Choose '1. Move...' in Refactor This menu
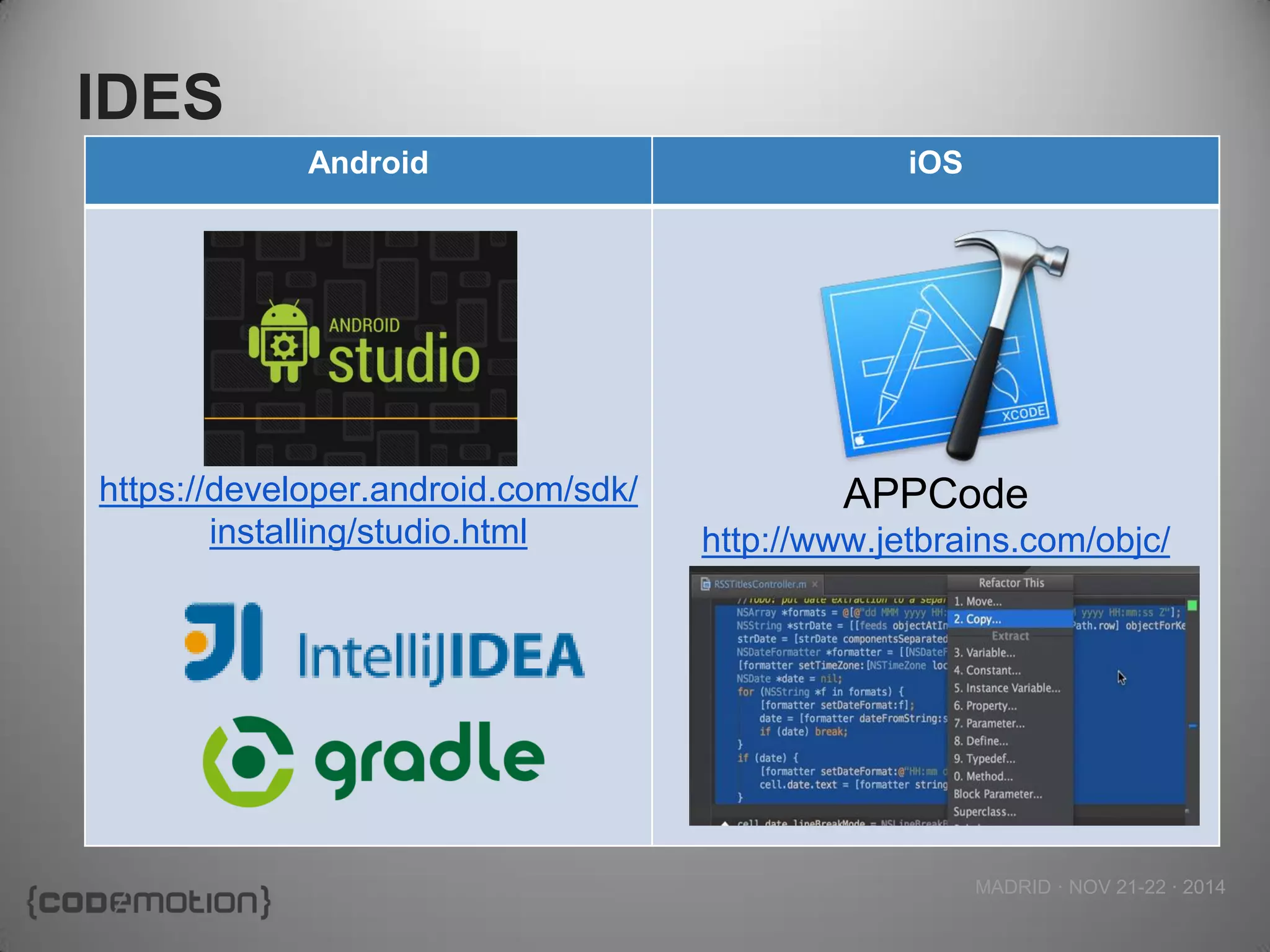This screenshot has width=1270, height=952. point(1010,601)
